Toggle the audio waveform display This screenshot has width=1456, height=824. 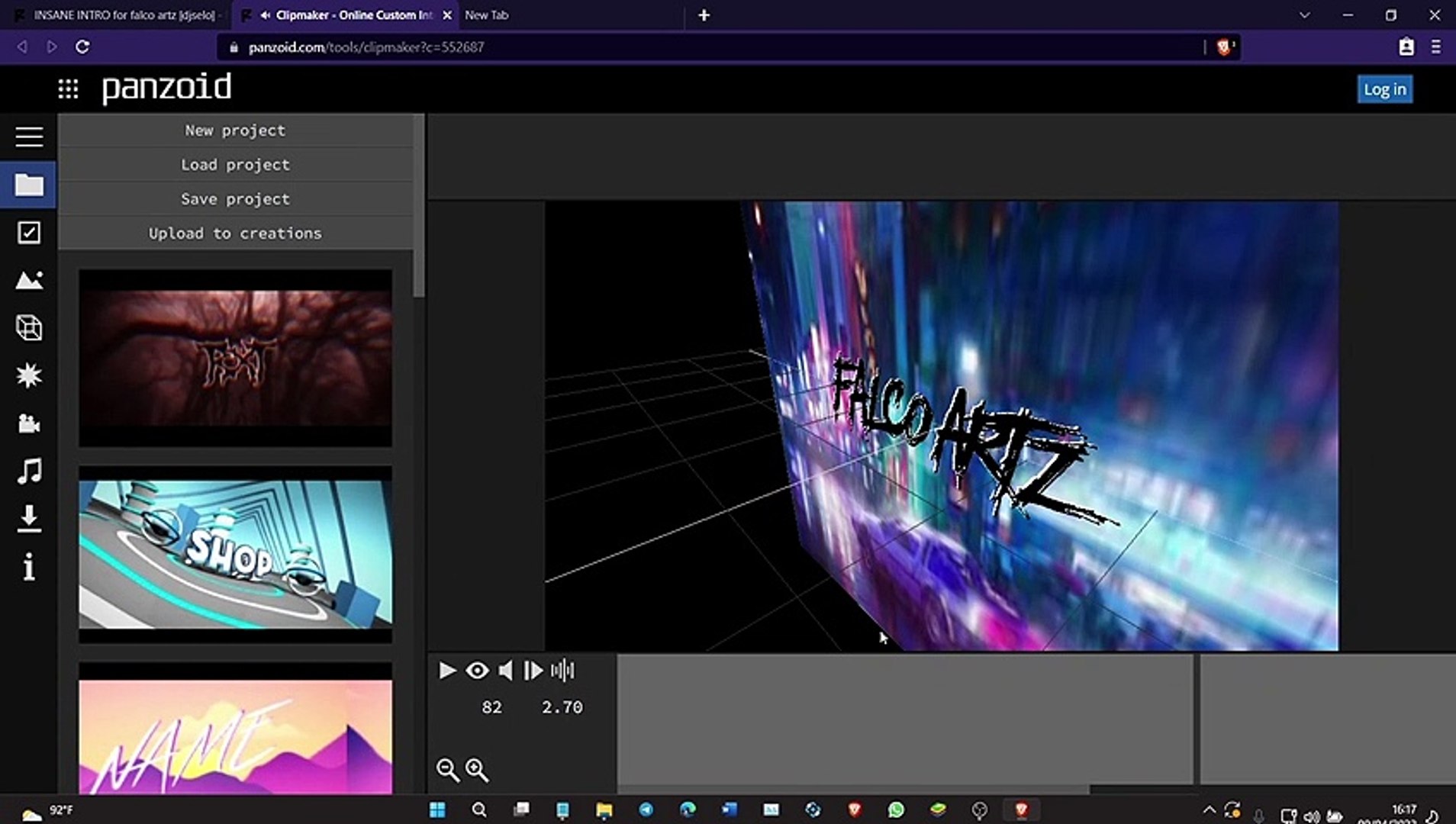coord(562,671)
